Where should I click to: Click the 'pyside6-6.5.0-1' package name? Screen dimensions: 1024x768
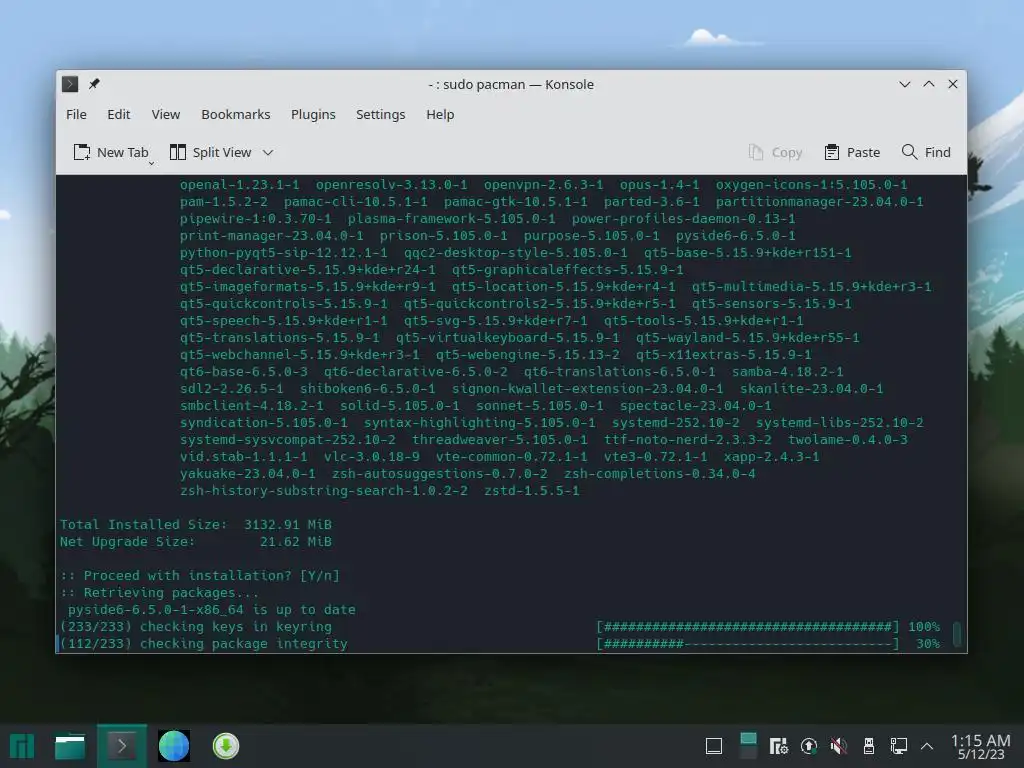pyautogui.click(x=735, y=236)
